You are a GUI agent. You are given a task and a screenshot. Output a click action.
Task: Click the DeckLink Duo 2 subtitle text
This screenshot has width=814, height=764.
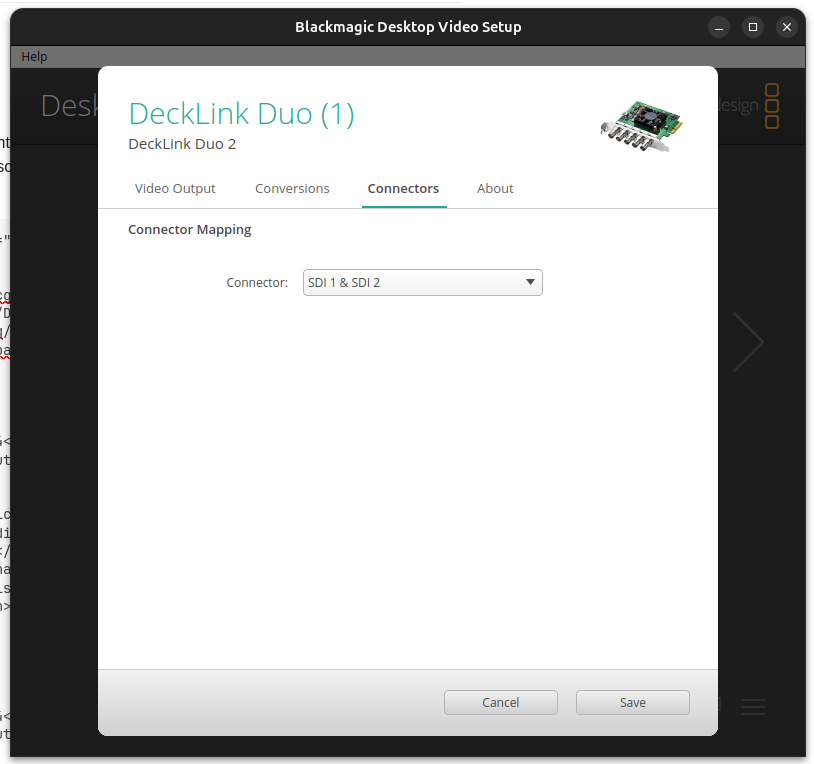click(182, 144)
